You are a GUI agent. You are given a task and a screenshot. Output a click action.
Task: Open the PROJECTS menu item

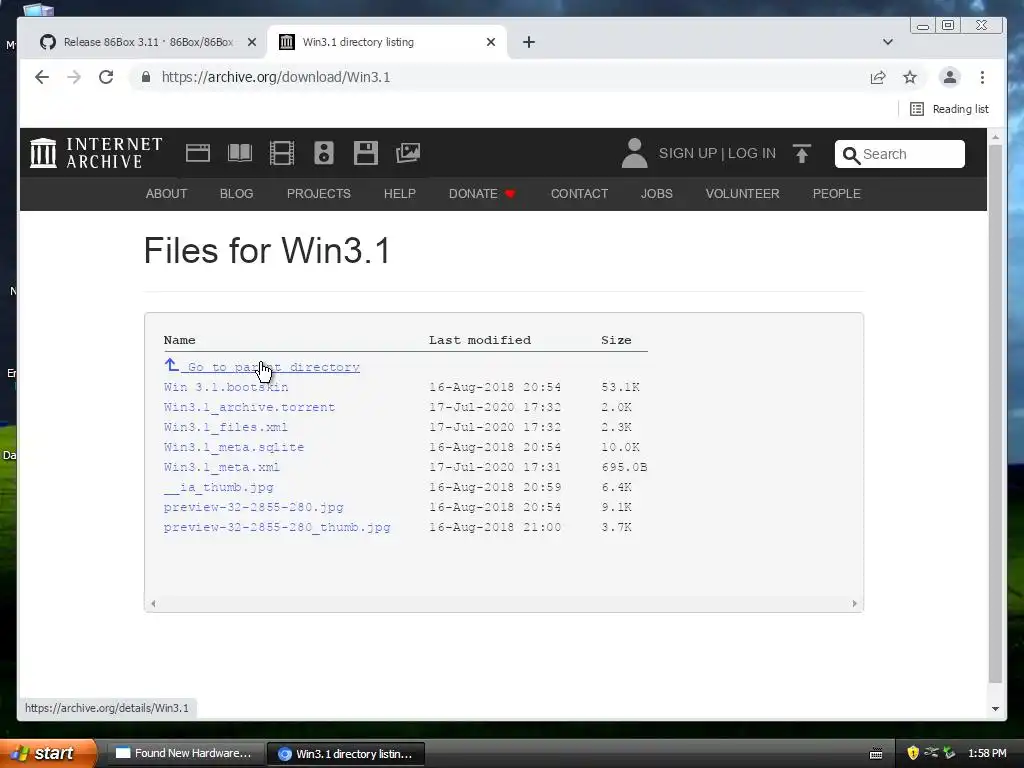pyautogui.click(x=319, y=194)
